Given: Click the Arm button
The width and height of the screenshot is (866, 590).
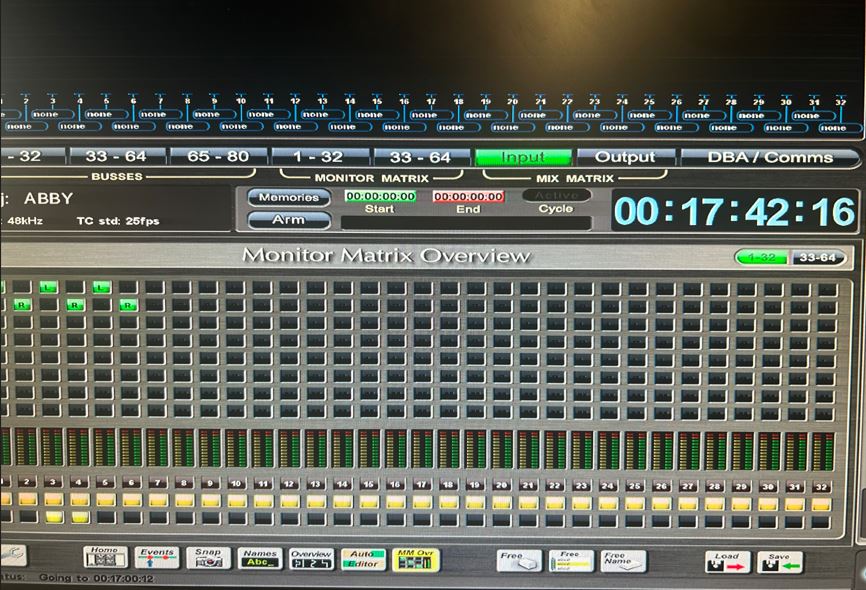Looking at the screenshot, I should (x=289, y=220).
